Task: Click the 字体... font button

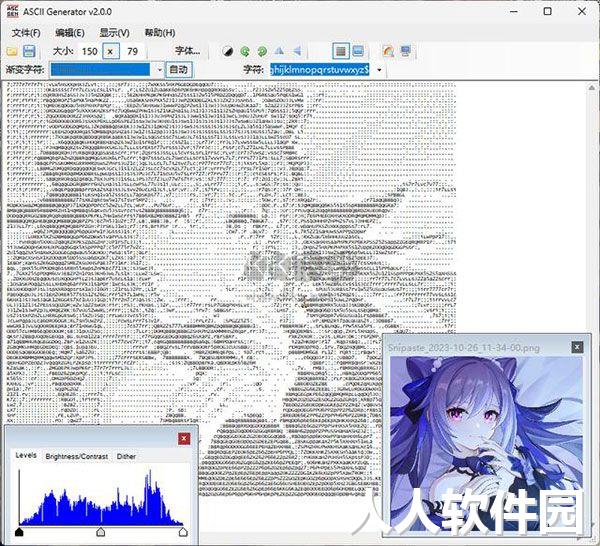Action: tap(187, 51)
